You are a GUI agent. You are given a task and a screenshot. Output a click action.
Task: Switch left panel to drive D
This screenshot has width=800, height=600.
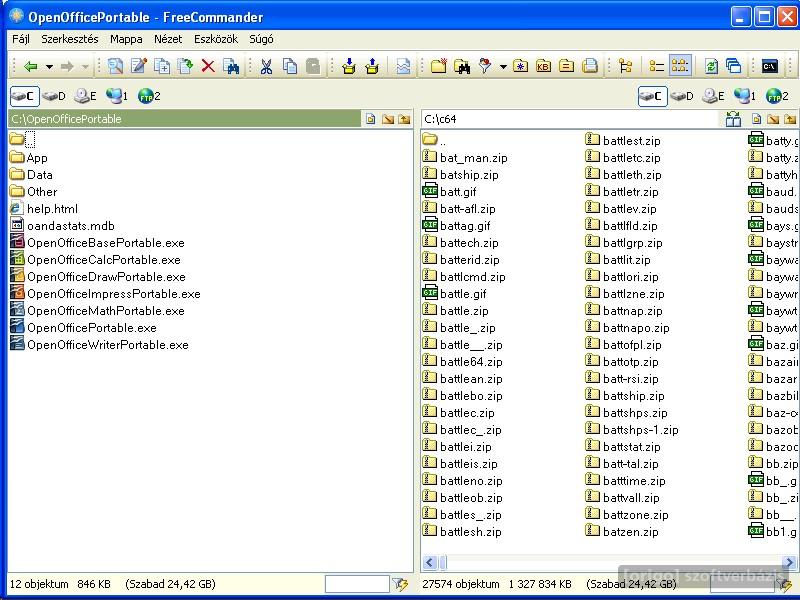coord(54,96)
